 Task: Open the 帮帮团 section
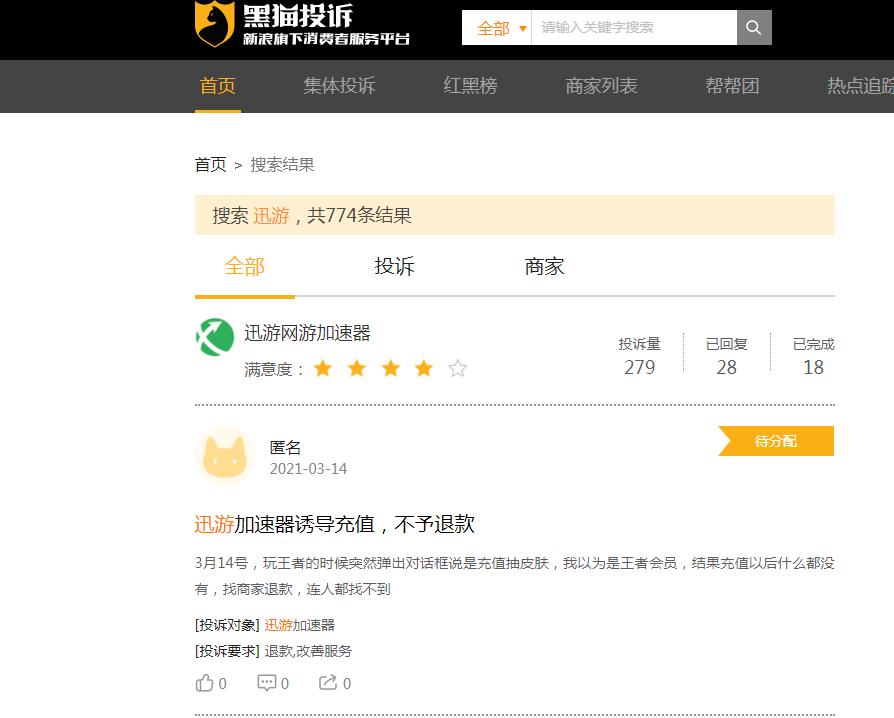733,86
